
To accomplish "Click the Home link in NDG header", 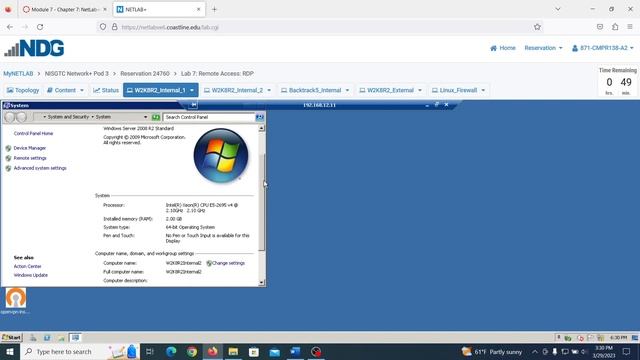I will [x=503, y=48].
